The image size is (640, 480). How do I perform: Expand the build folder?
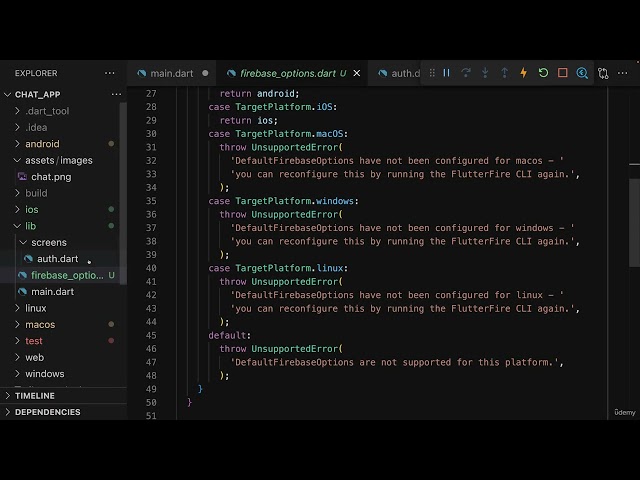[36, 193]
